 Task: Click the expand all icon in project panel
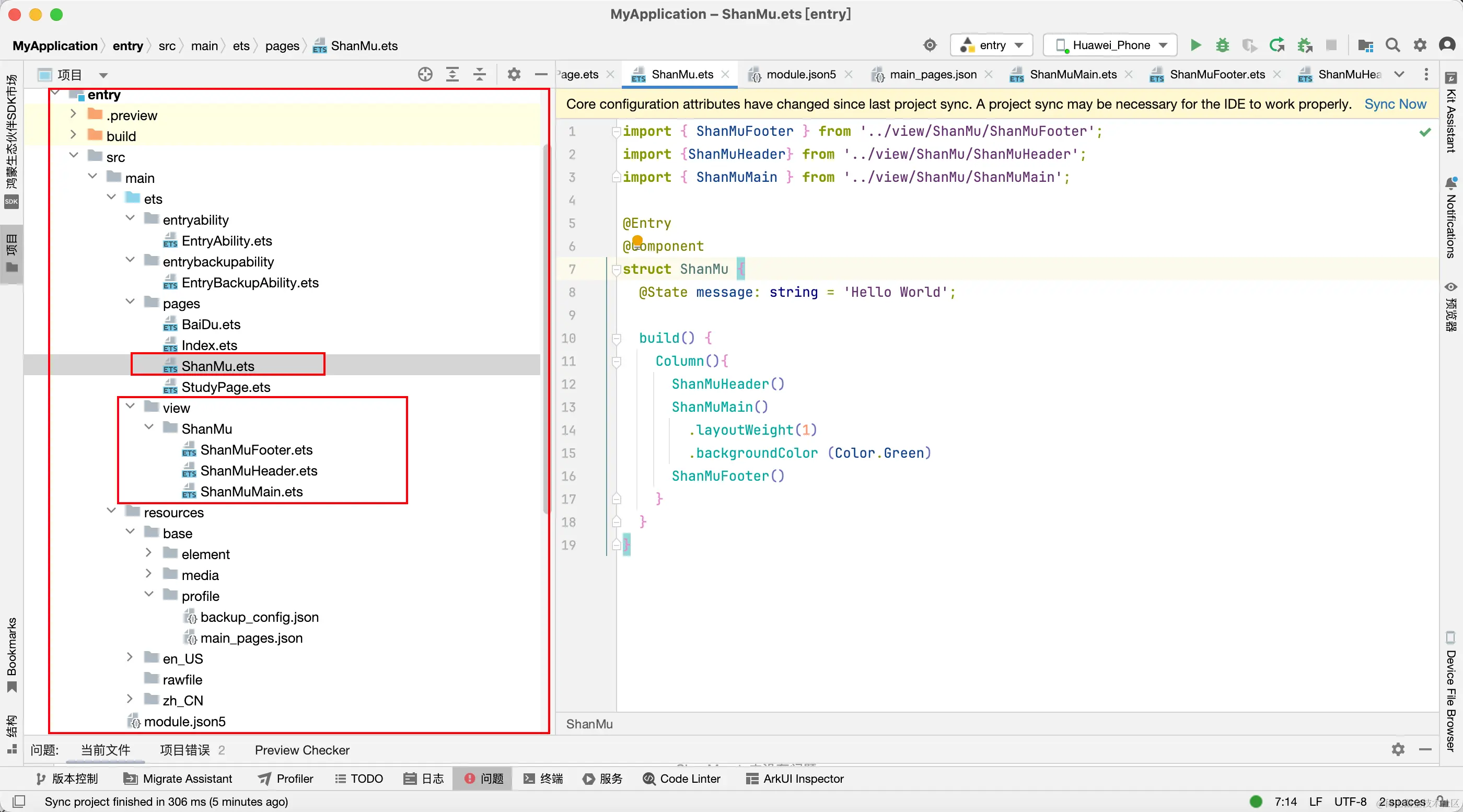click(x=452, y=74)
